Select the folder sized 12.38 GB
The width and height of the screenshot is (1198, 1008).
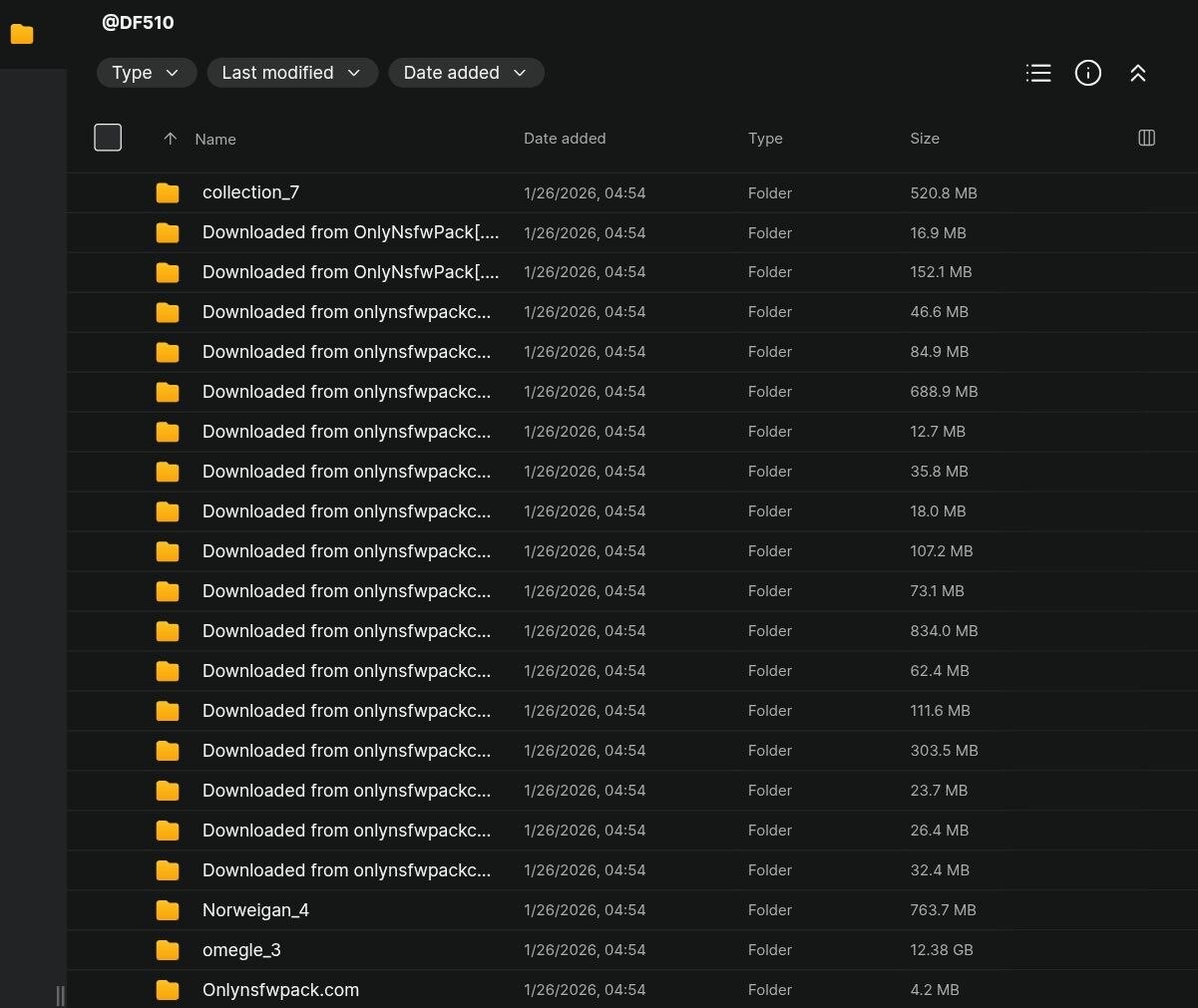tap(241, 950)
